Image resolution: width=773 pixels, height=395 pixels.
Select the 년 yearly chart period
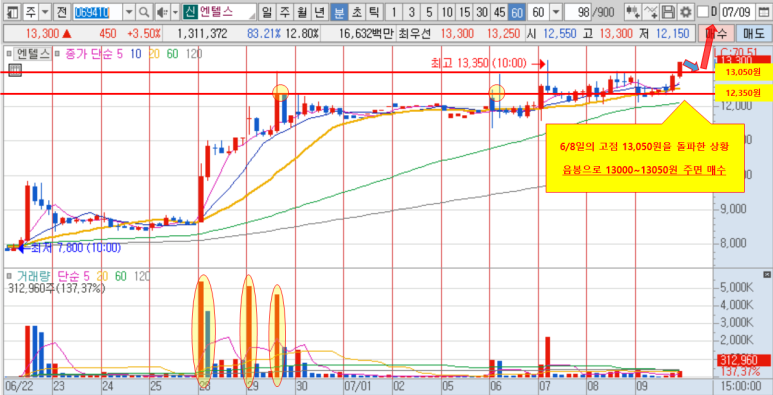(319, 12)
